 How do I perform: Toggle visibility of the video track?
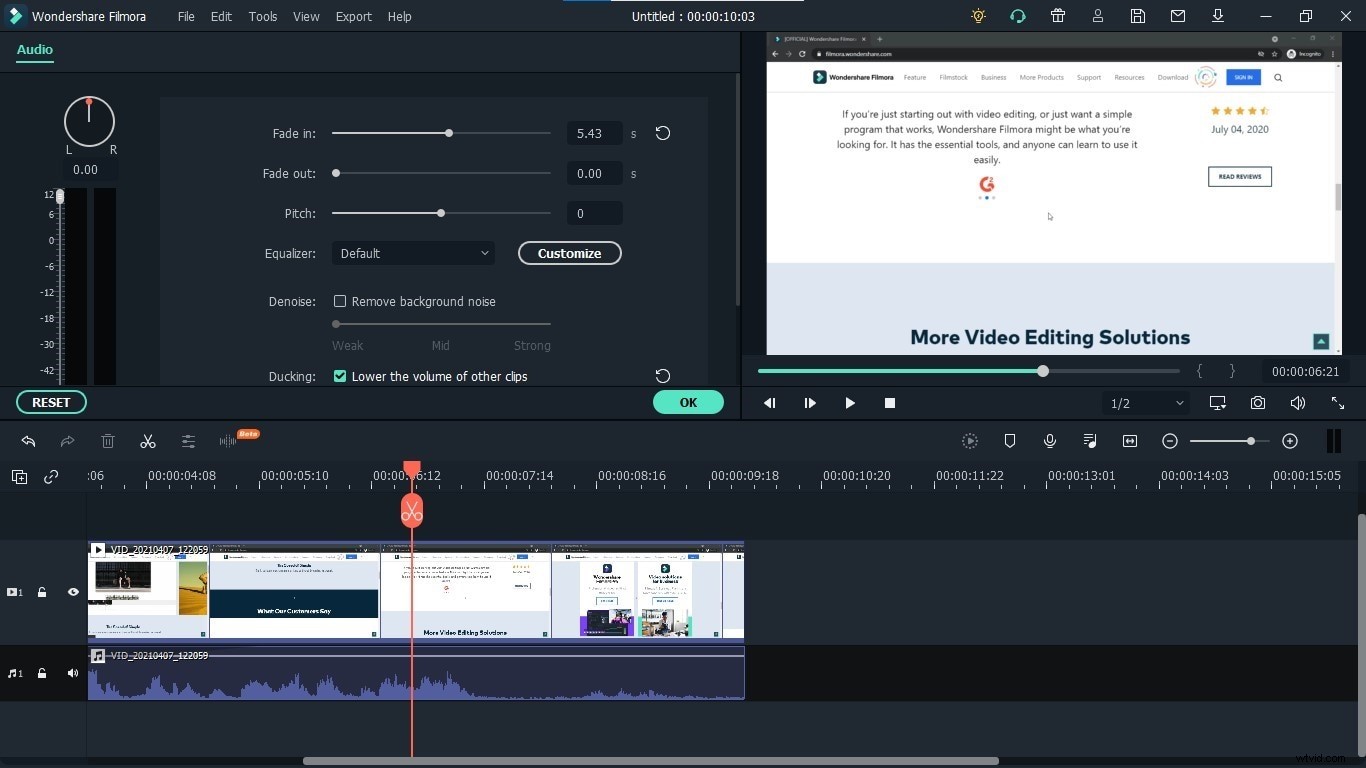(73, 592)
